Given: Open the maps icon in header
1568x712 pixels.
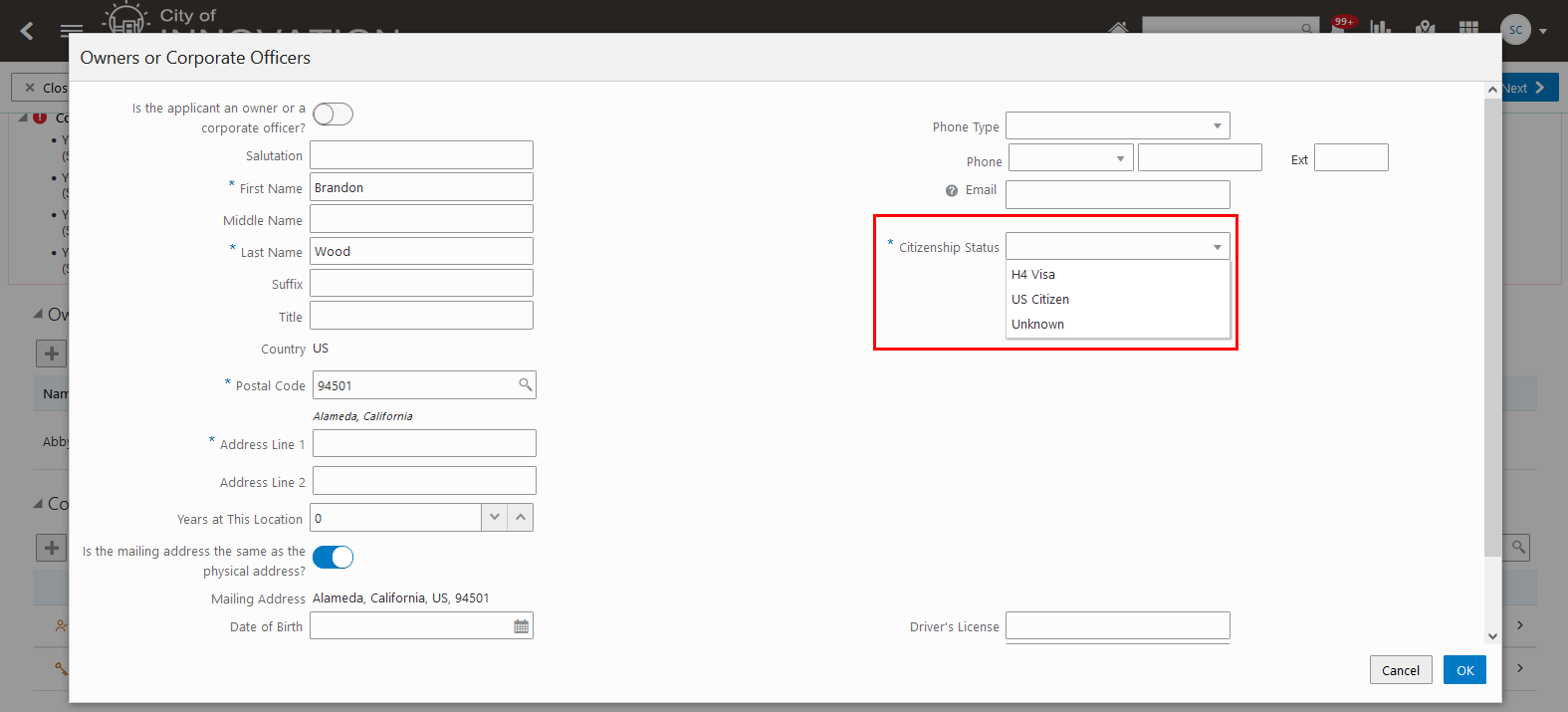Looking at the screenshot, I should (1426, 27).
